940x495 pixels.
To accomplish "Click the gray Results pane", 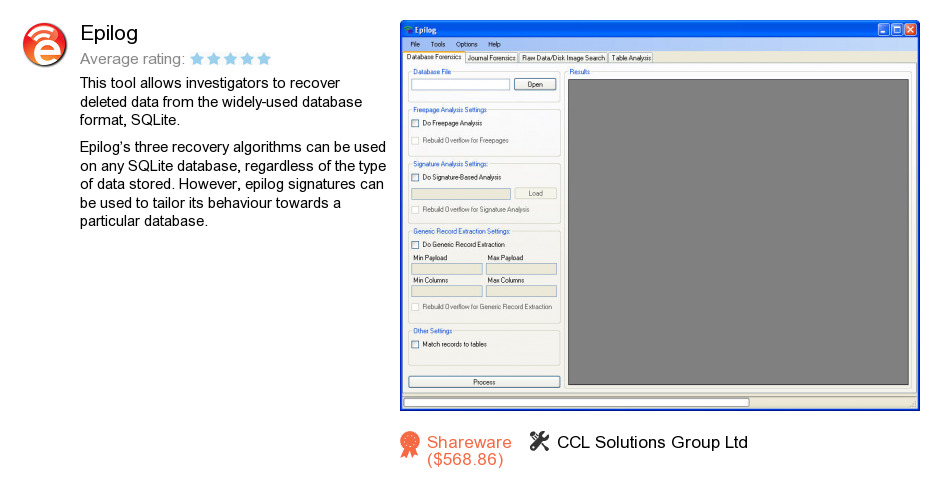I will [738, 232].
